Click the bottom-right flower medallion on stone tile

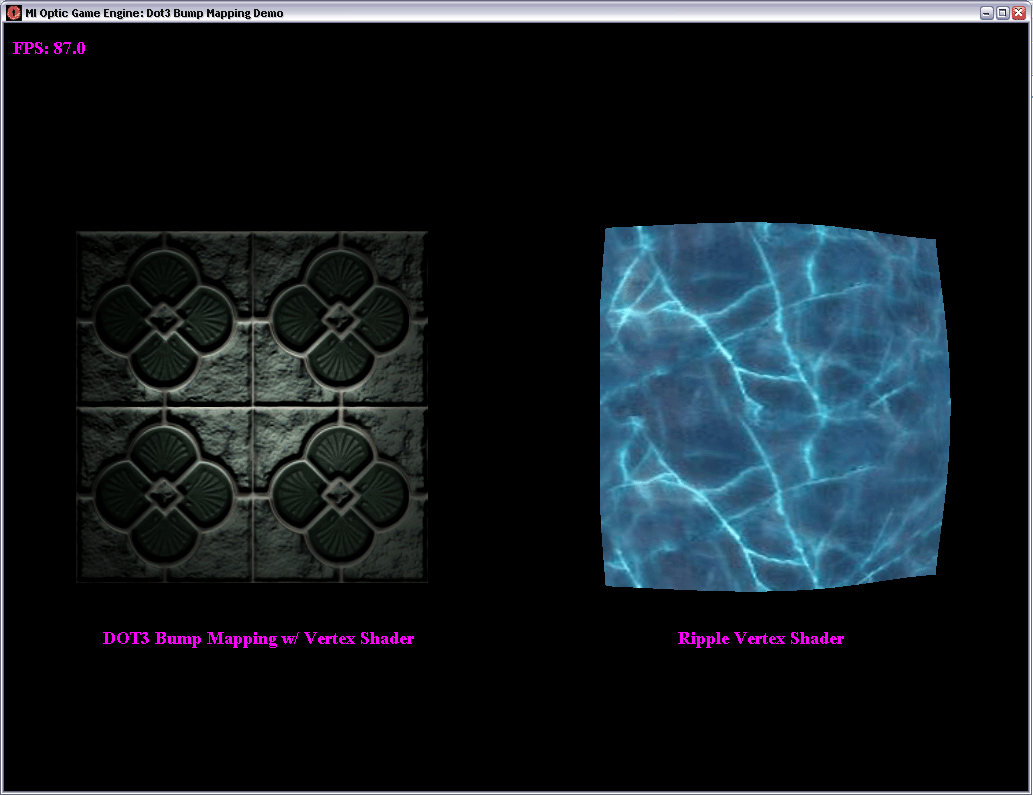coord(341,495)
